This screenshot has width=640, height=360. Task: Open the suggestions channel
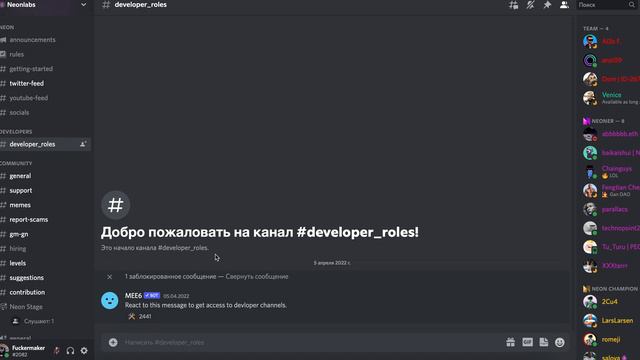[x=27, y=278]
